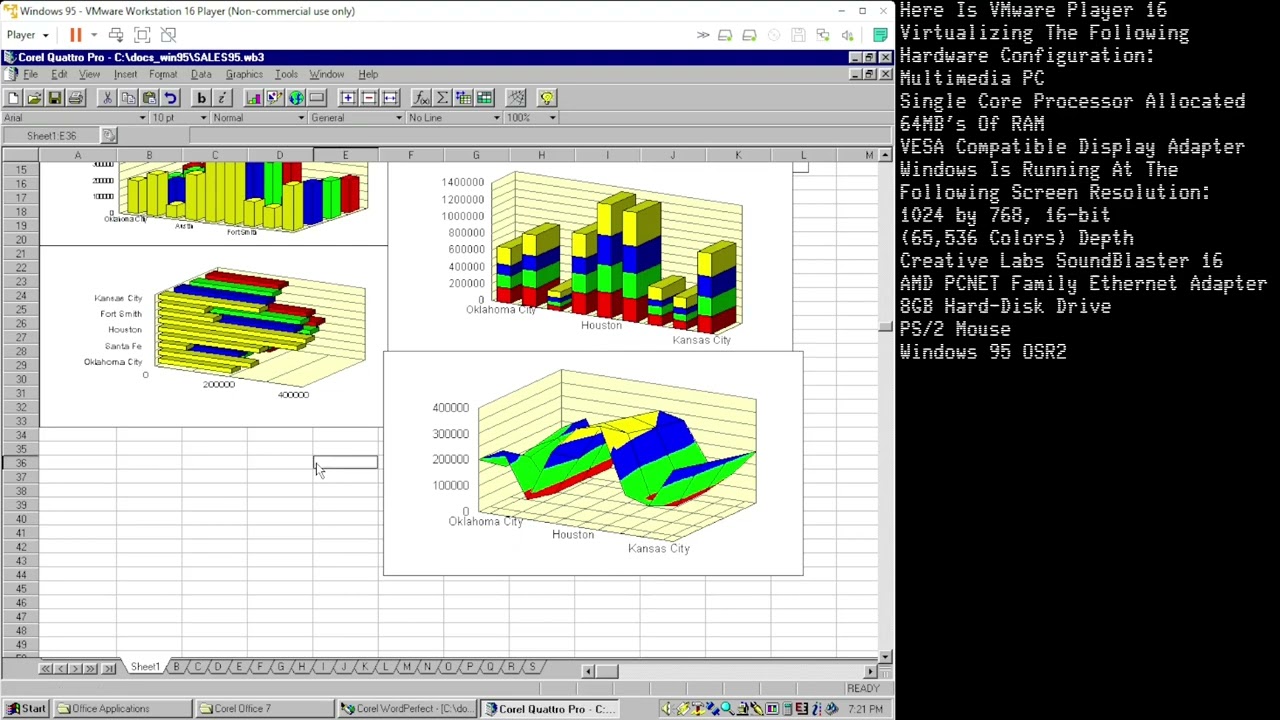Screen dimensions: 1280x720
Task: Click the SpeedFormat table icon
Action: [x=484, y=98]
